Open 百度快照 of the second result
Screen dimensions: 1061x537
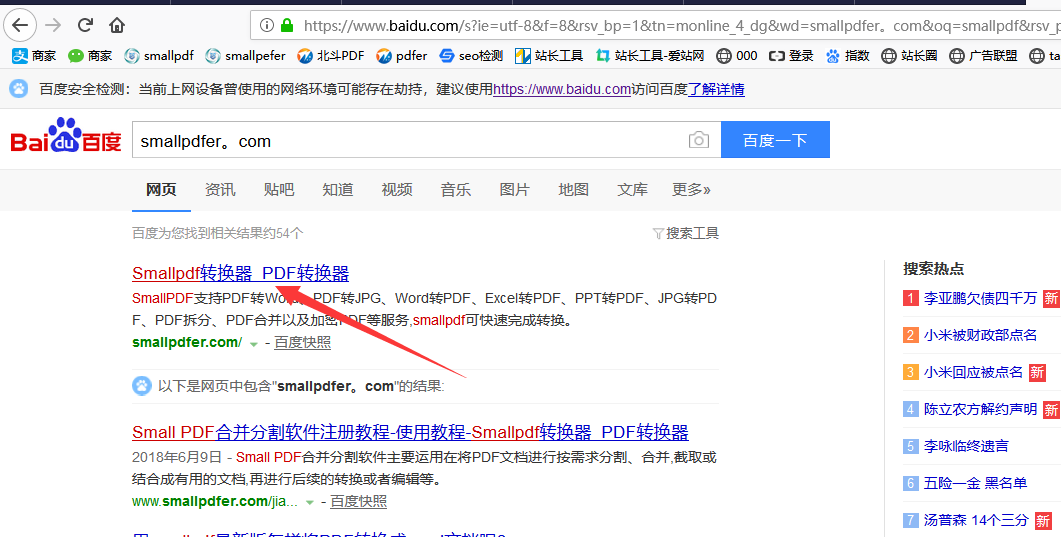(359, 502)
